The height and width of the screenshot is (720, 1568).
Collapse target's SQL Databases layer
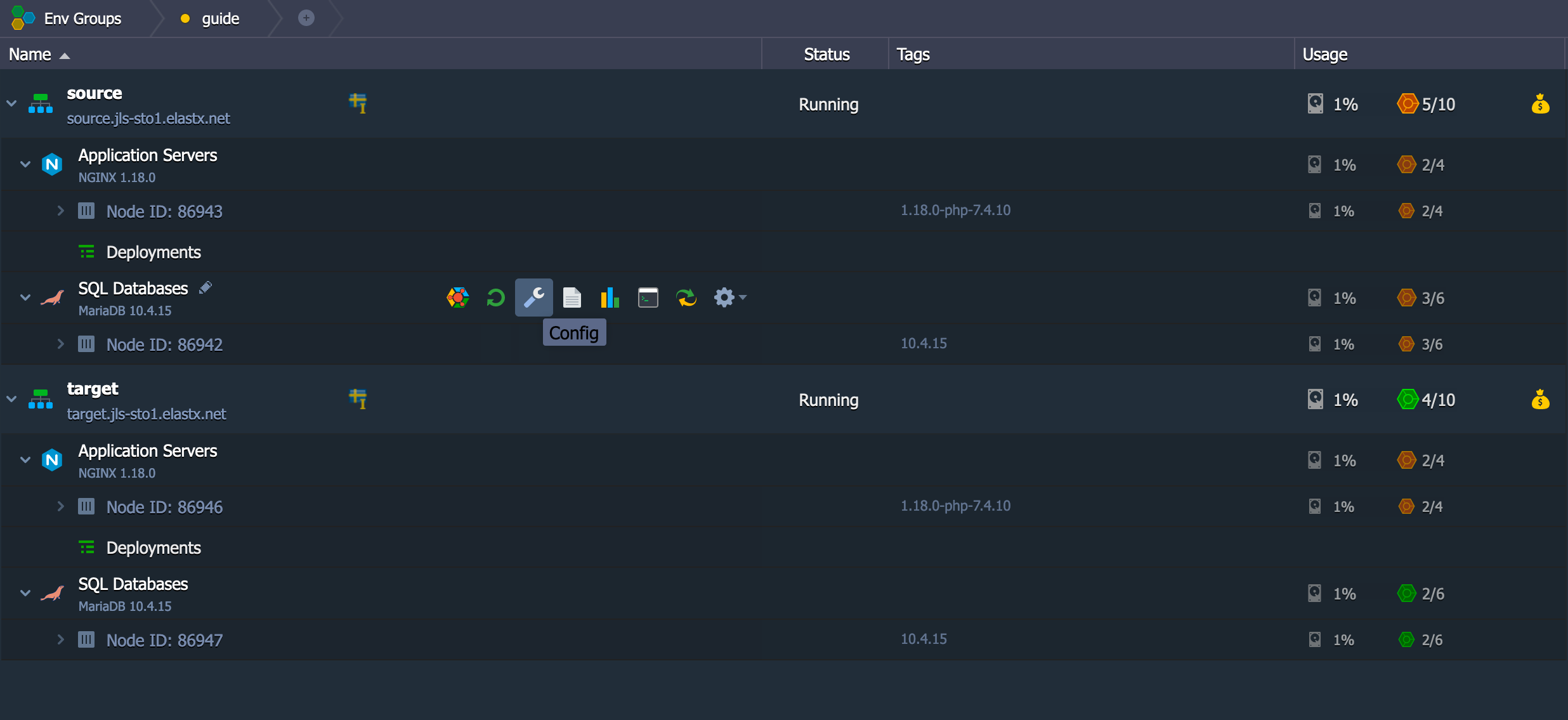tap(25, 593)
